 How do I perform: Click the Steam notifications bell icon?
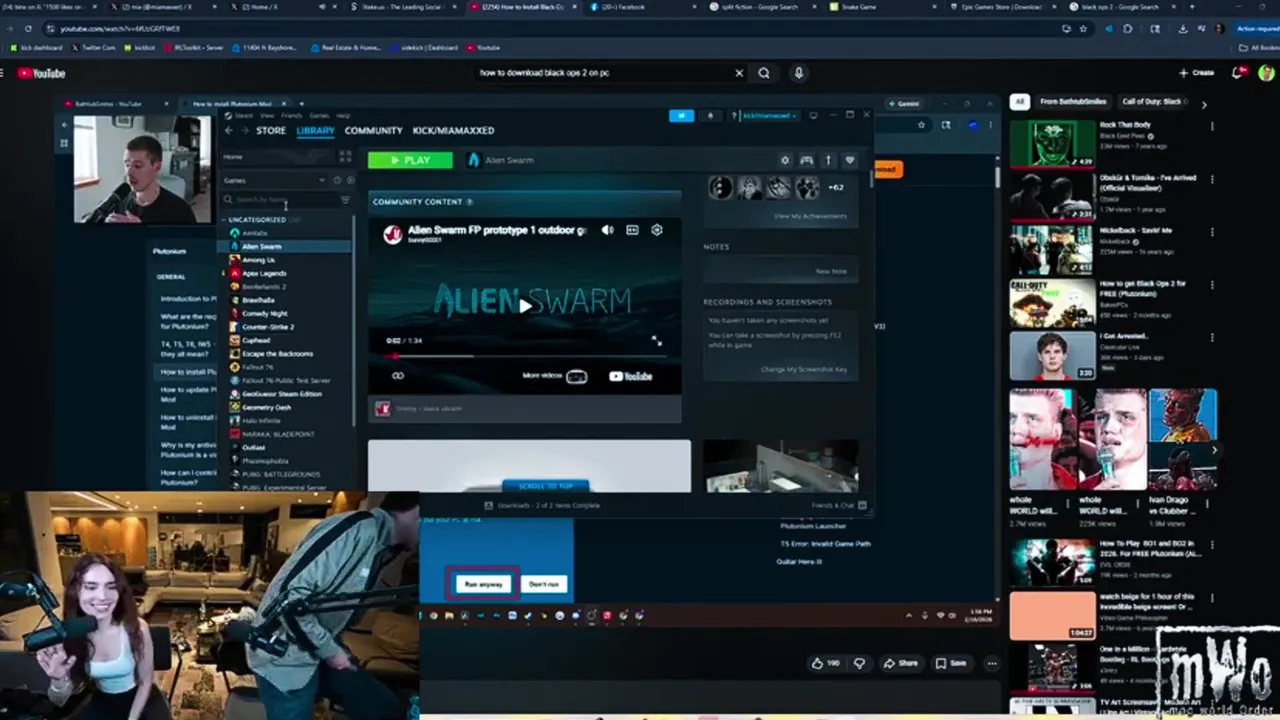[x=710, y=116]
